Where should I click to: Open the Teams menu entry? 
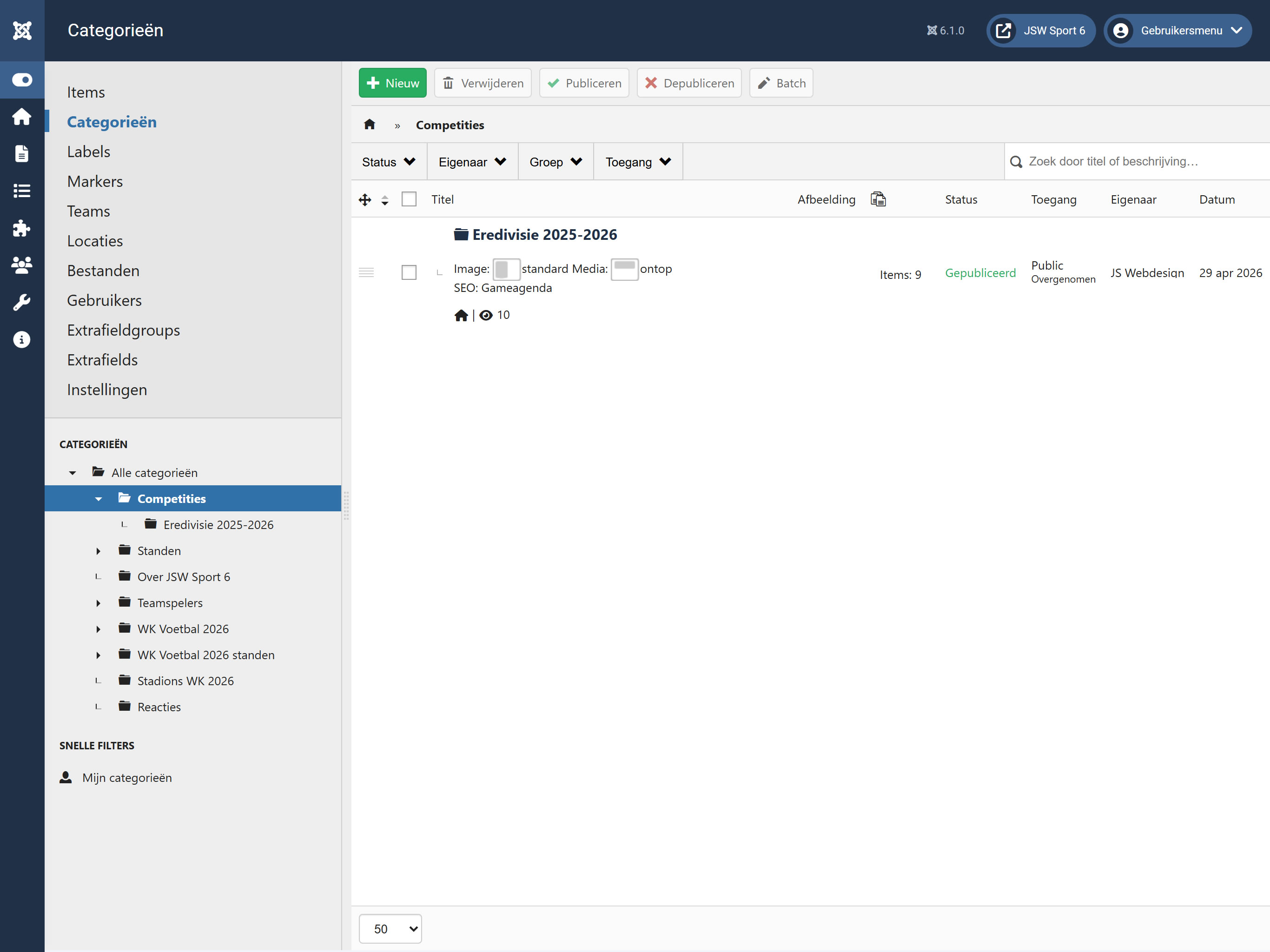coord(88,212)
